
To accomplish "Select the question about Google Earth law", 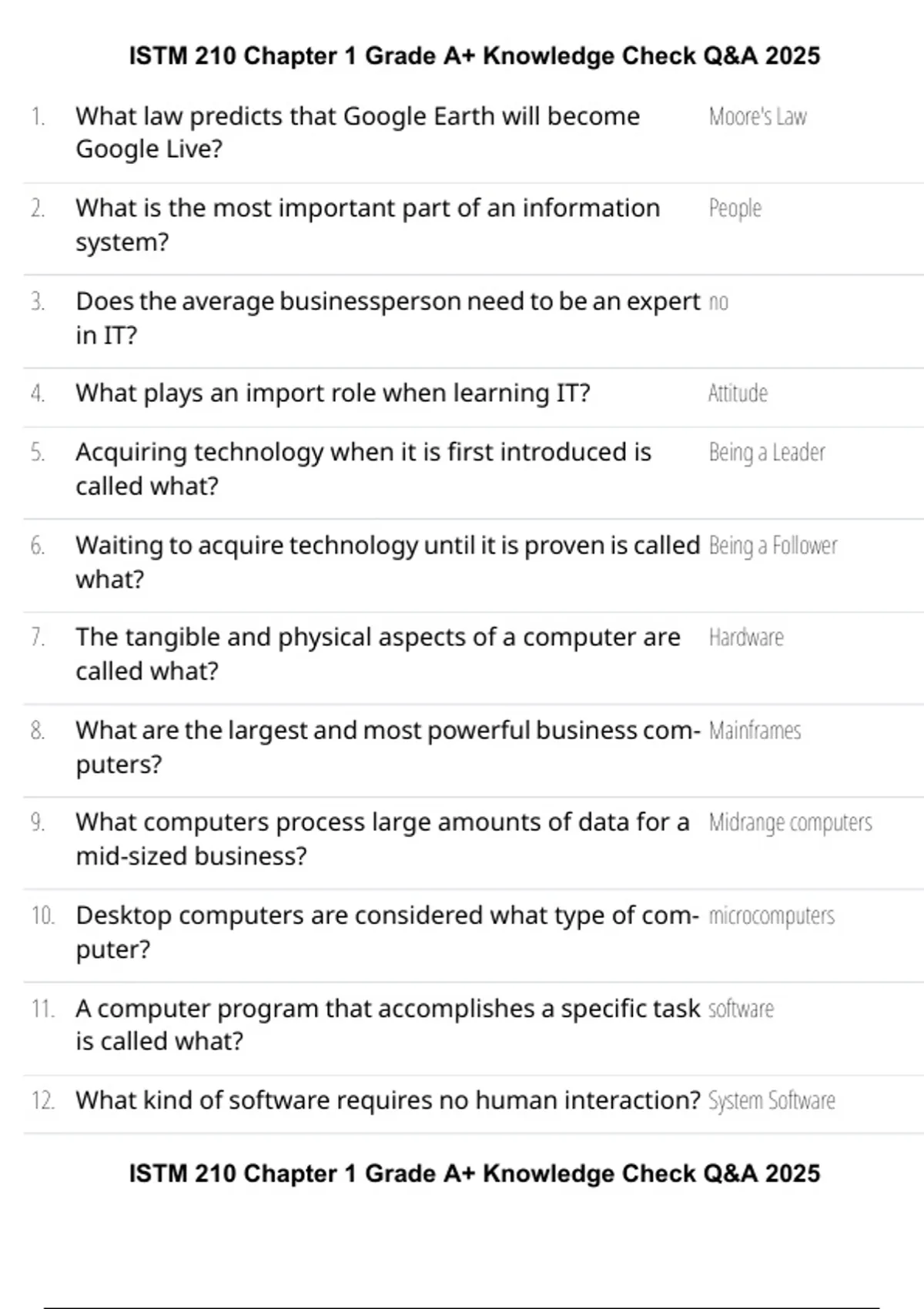I will [x=358, y=132].
